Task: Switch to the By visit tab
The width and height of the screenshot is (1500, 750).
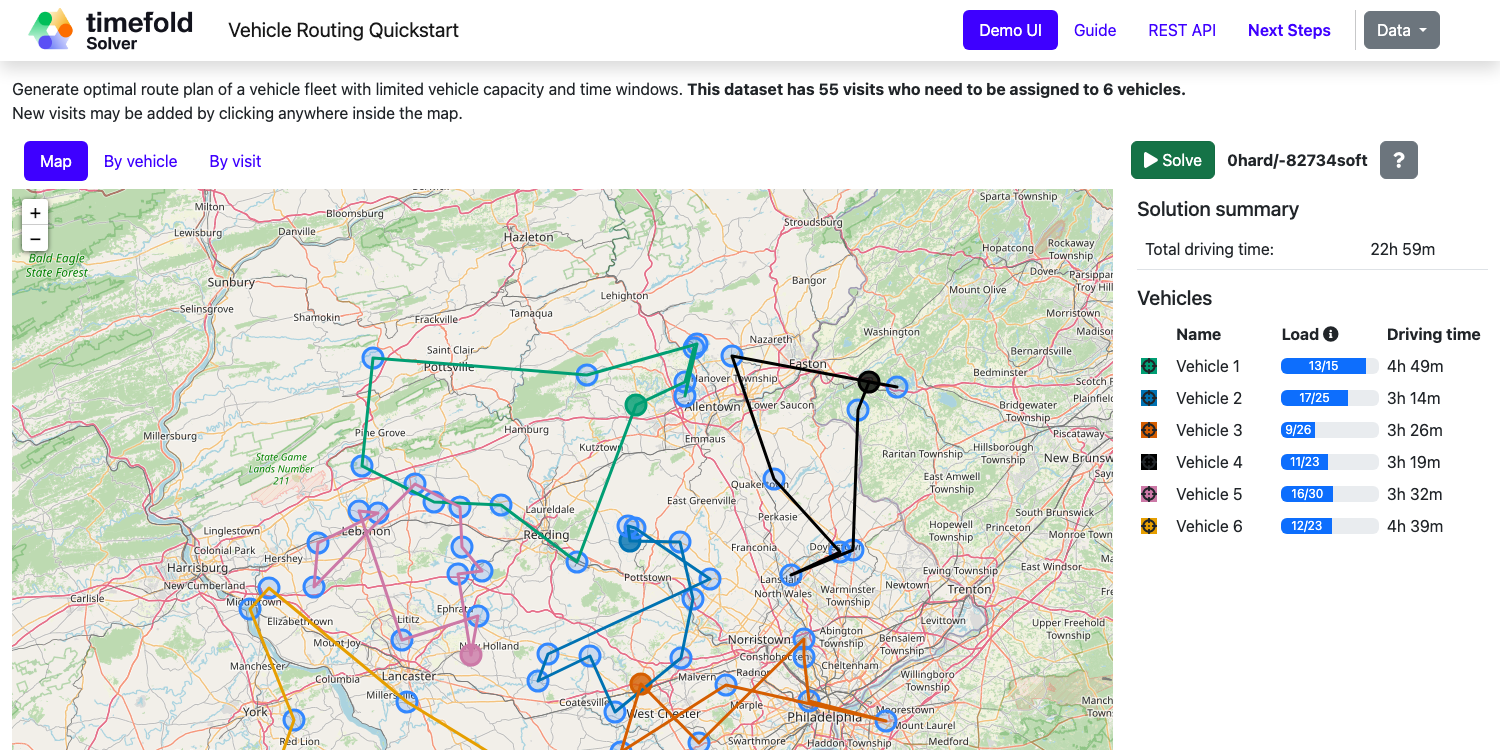Action: 235,161
